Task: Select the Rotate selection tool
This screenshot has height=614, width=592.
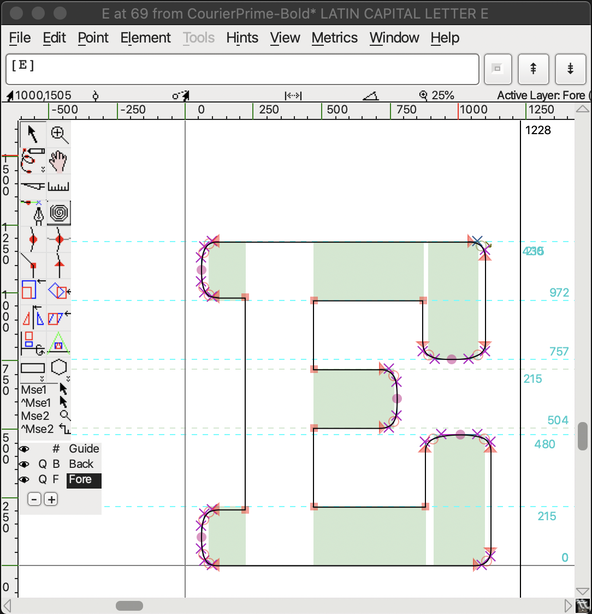Action: point(59,291)
